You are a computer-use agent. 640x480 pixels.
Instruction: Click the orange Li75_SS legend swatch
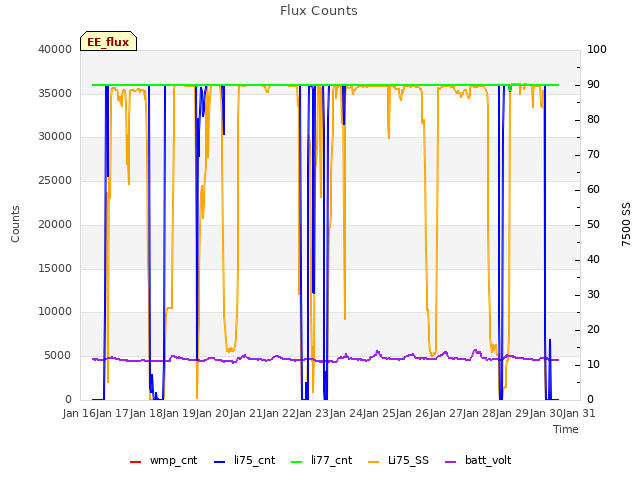pos(373,462)
